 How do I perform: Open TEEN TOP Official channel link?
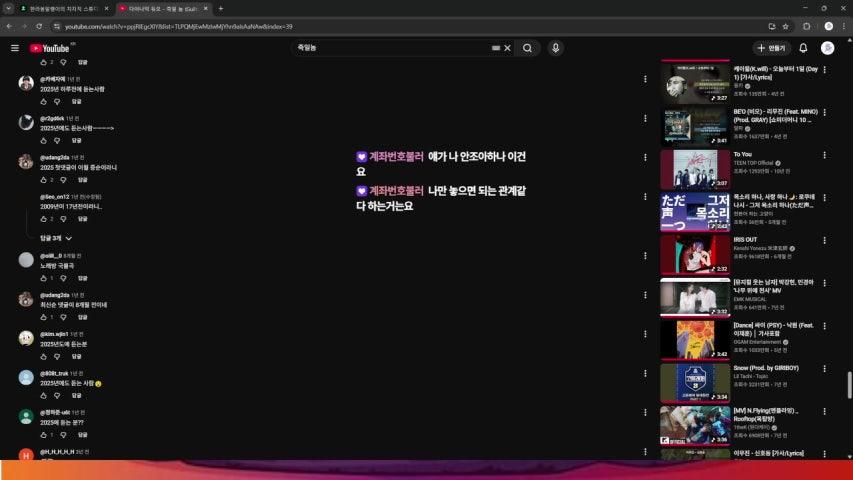point(753,163)
